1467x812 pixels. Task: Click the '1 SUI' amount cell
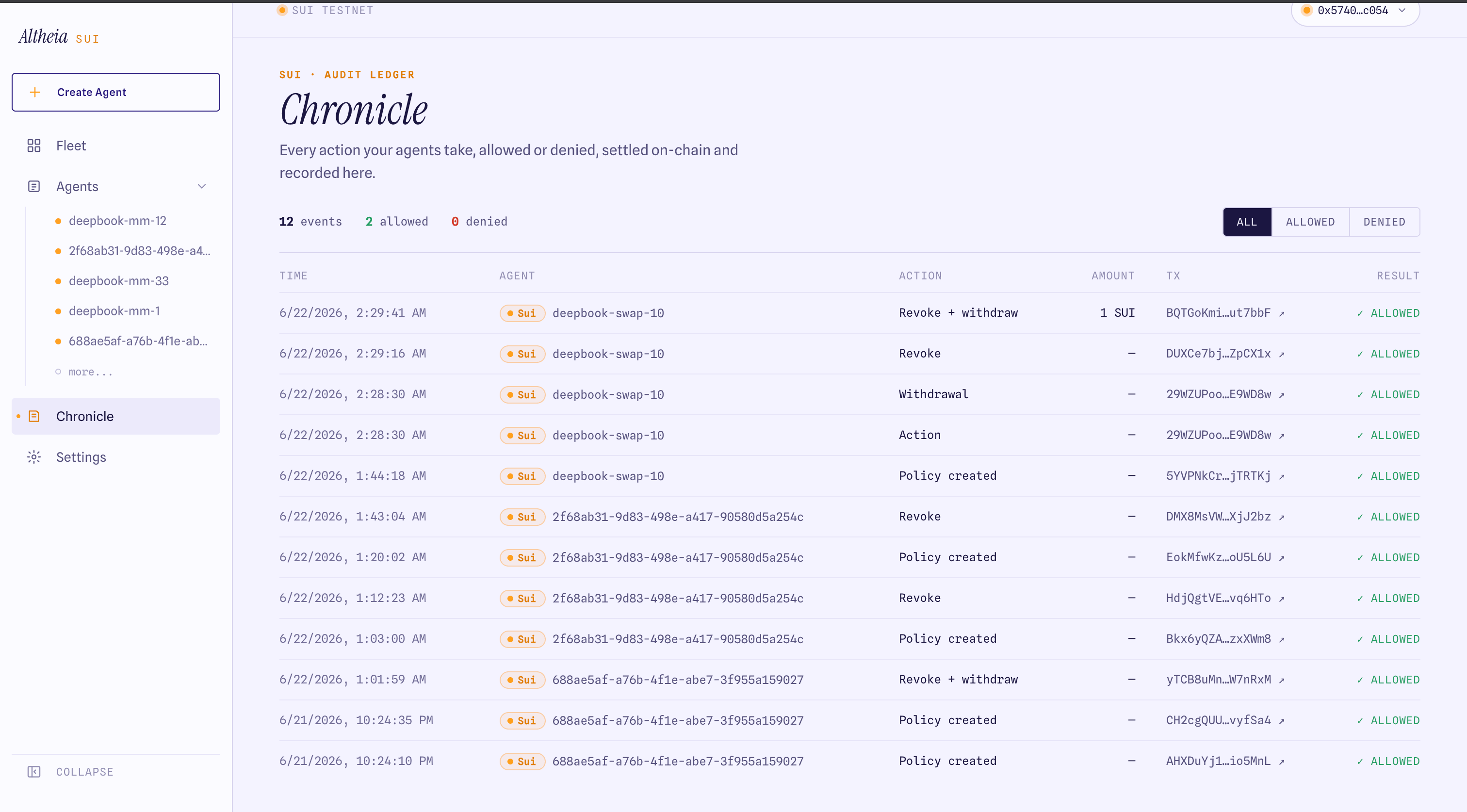[1117, 313]
